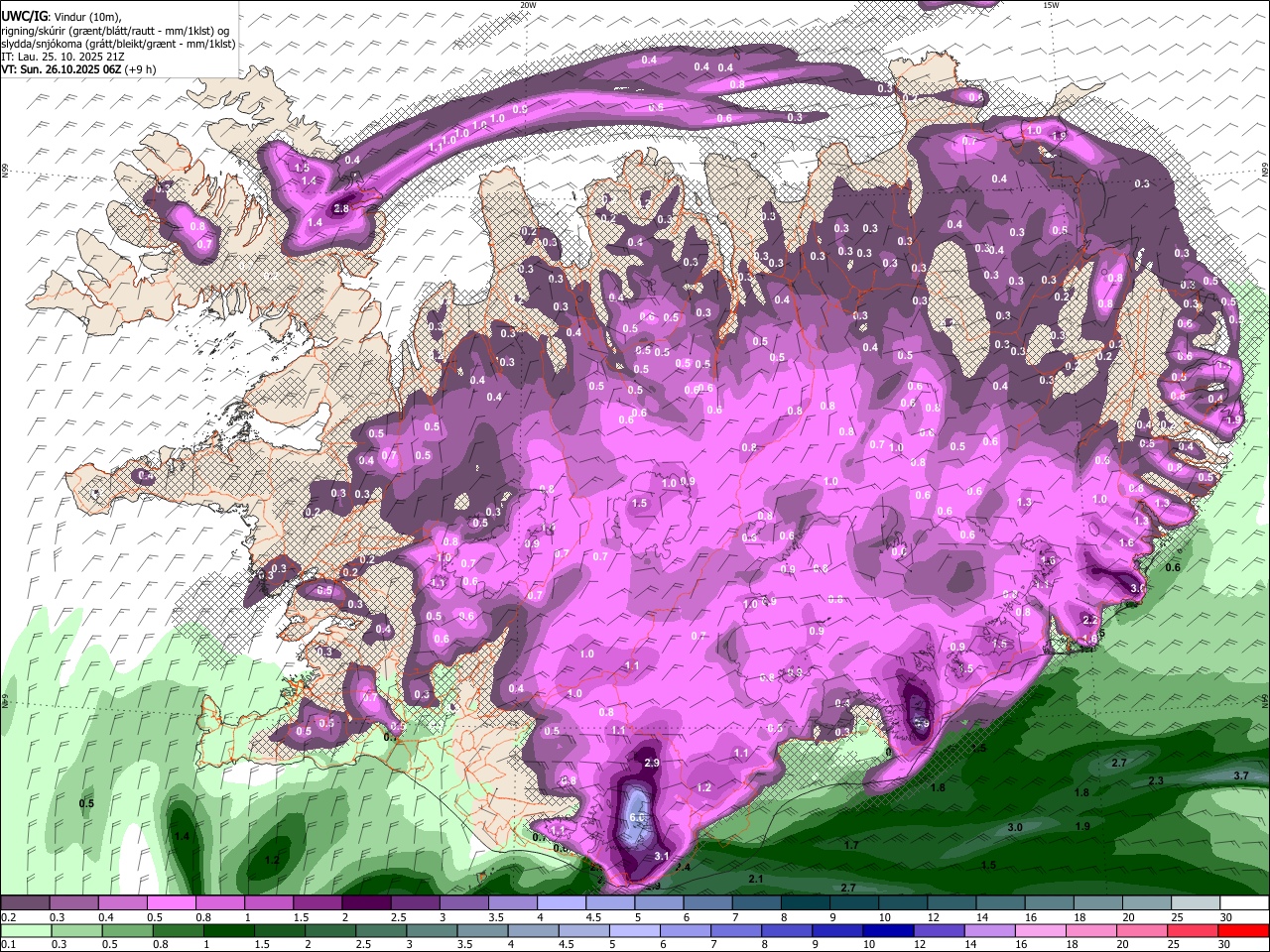
Task: Click the bright pink 0.5 swatch in upper legend row
Action: 171,903
